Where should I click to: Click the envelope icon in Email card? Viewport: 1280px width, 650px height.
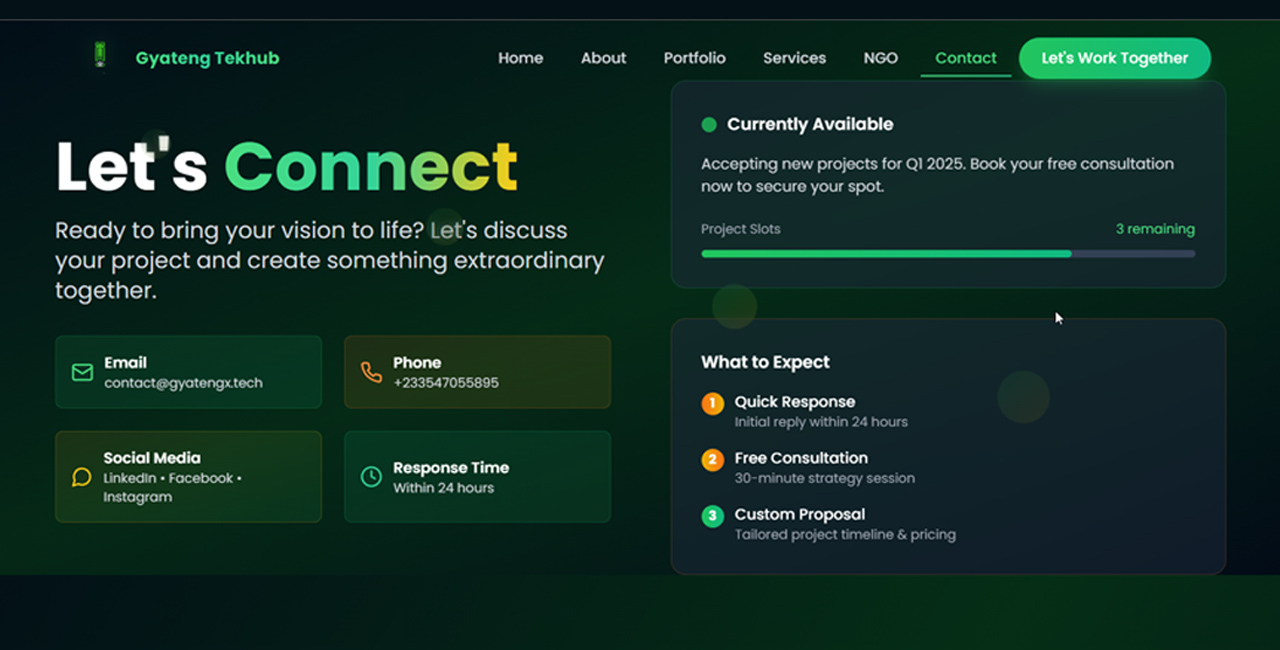coord(82,372)
